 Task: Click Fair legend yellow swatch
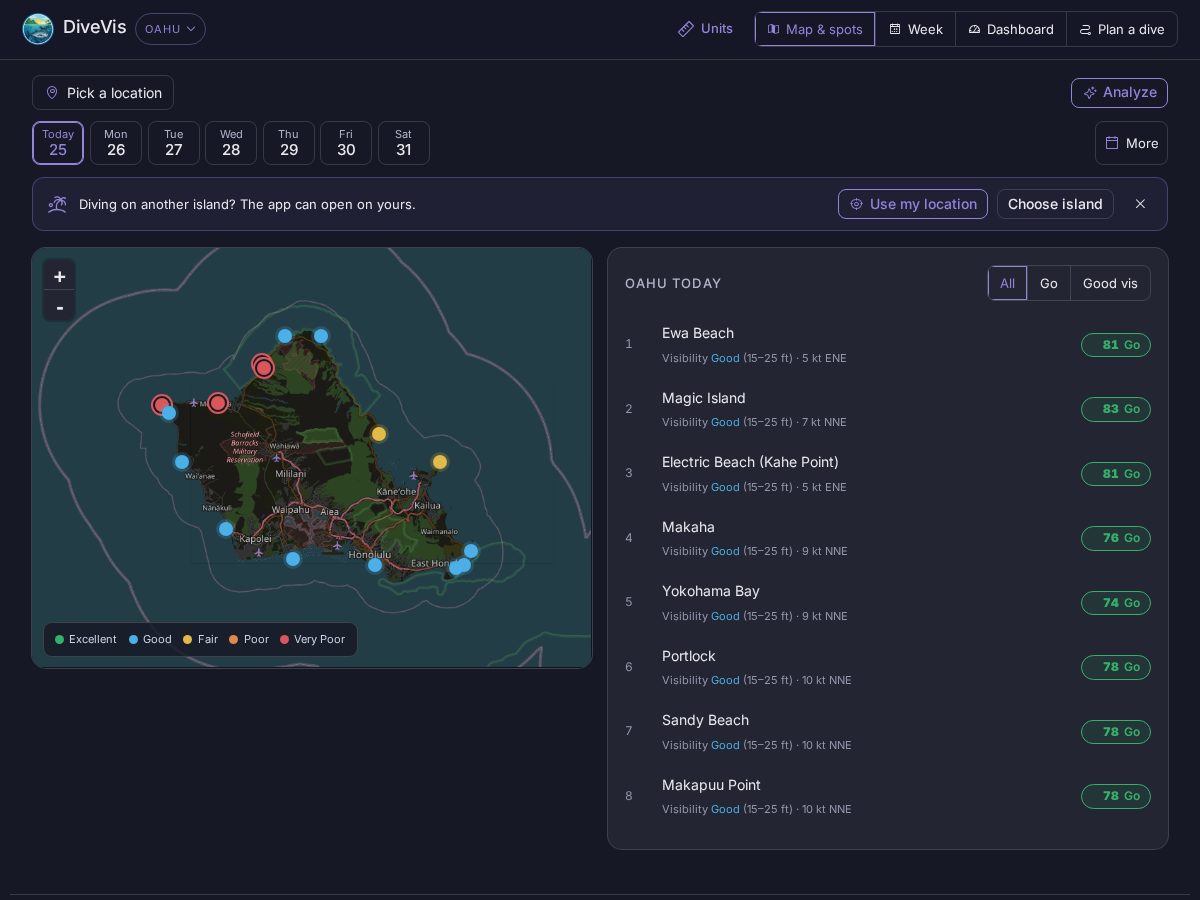click(187, 639)
